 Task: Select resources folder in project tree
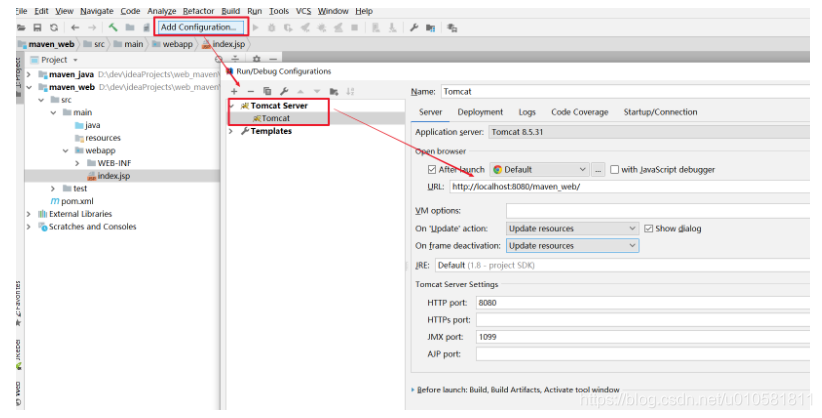[98, 138]
